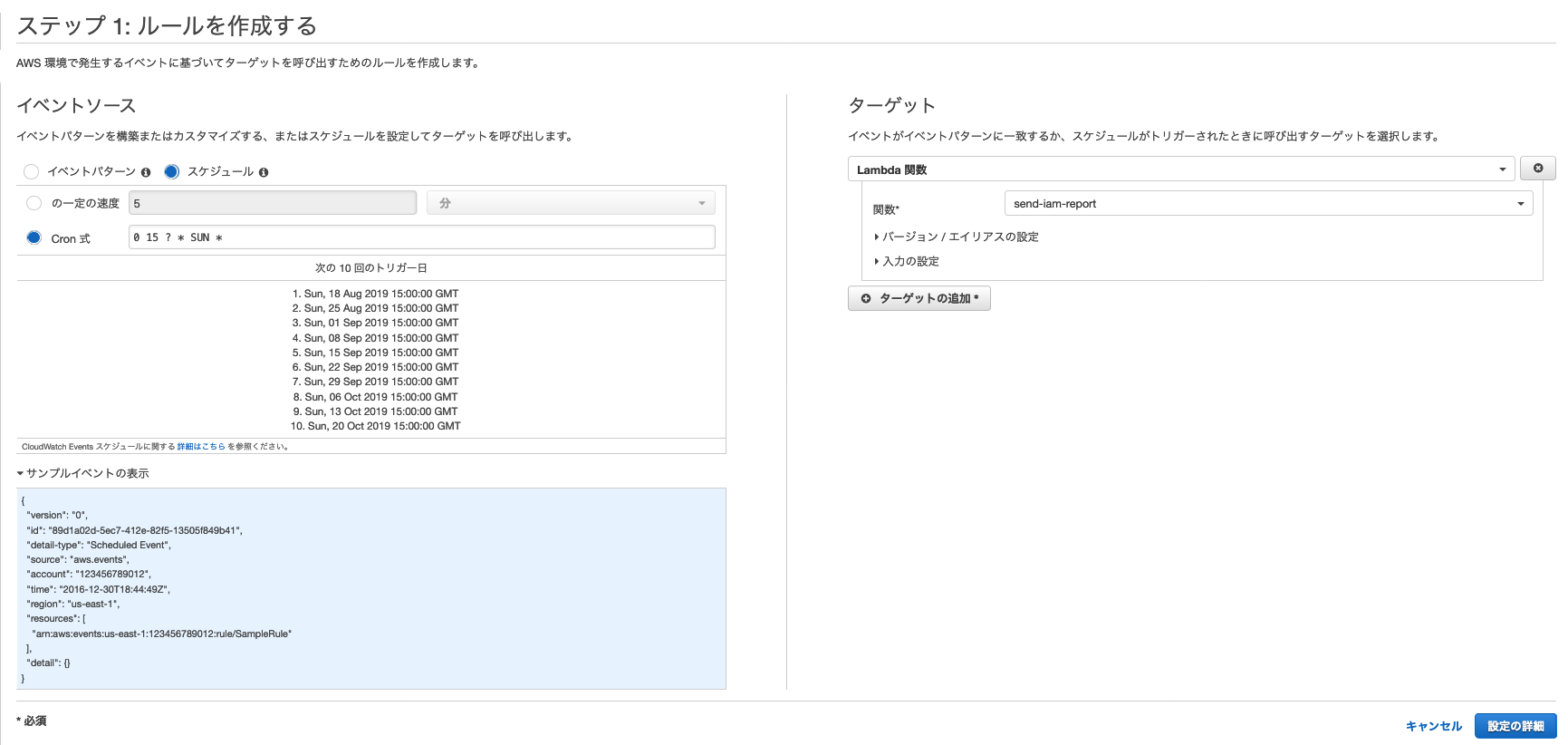Select the イベントパターン radio button
The height and width of the screenshot is (745, 1568).
(32, 171)
